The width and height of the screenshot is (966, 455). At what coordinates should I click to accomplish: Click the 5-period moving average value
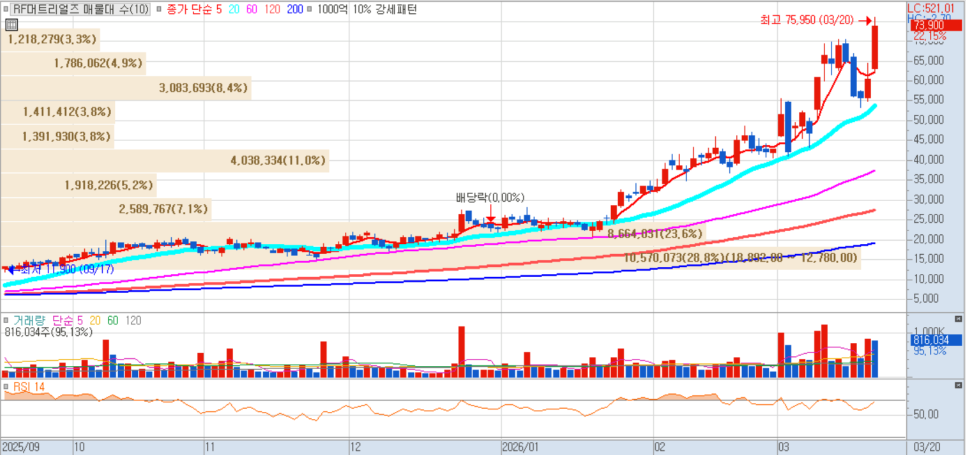(219, 10)
